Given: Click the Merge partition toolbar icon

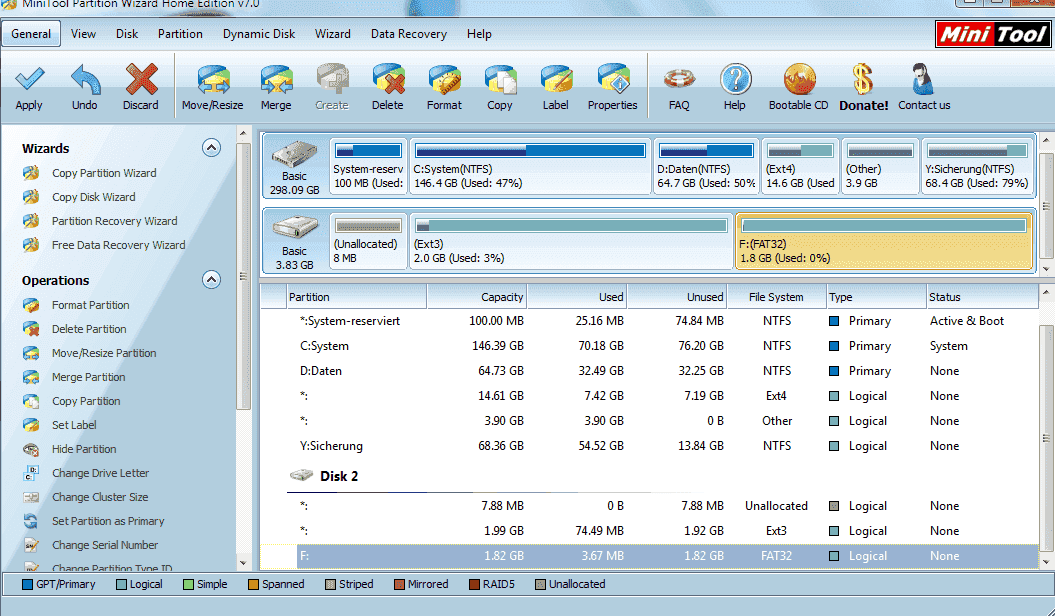Looking at the screenshot, I should point(276,79).
